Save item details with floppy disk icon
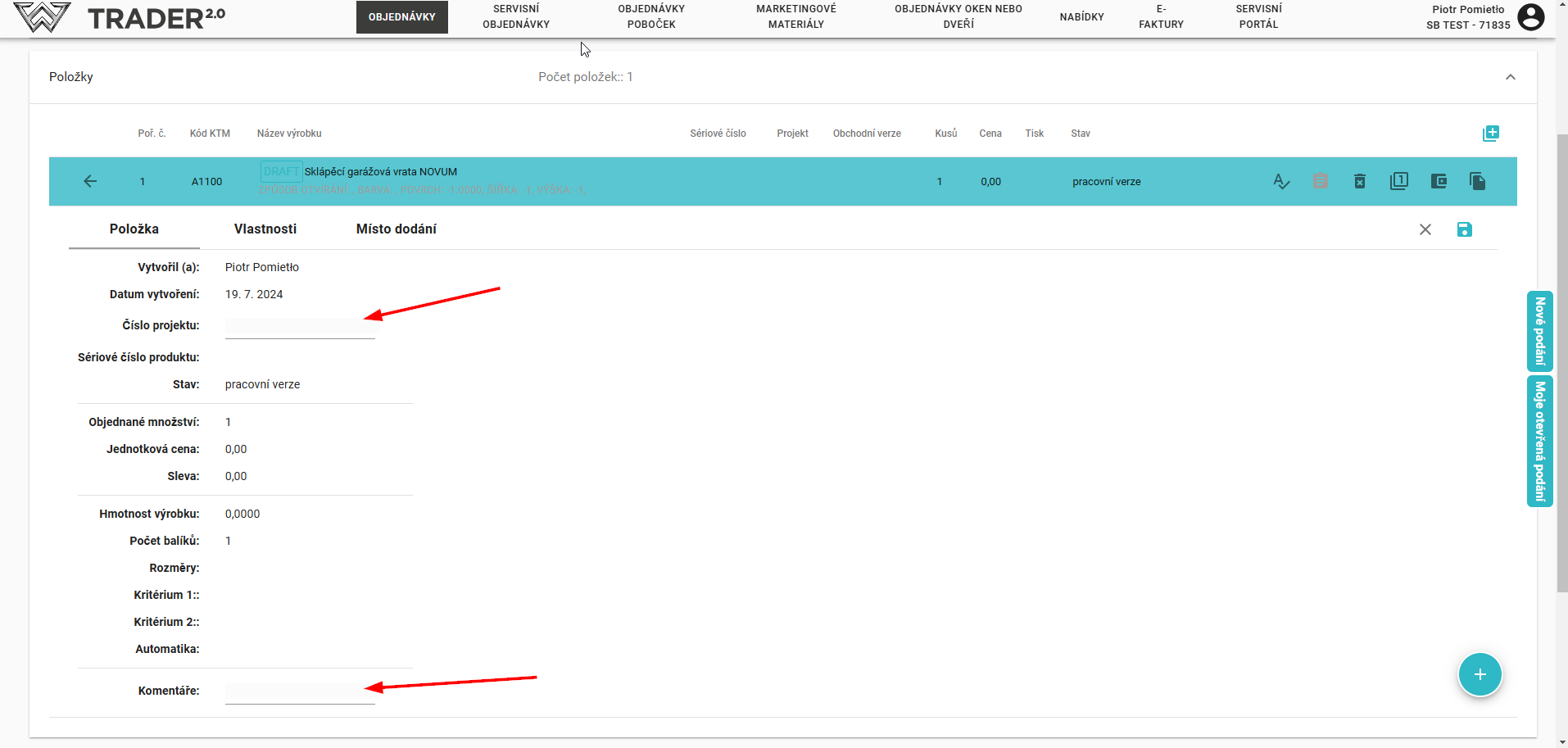Screen dimensions: 1568x748 pos(1465,229)
